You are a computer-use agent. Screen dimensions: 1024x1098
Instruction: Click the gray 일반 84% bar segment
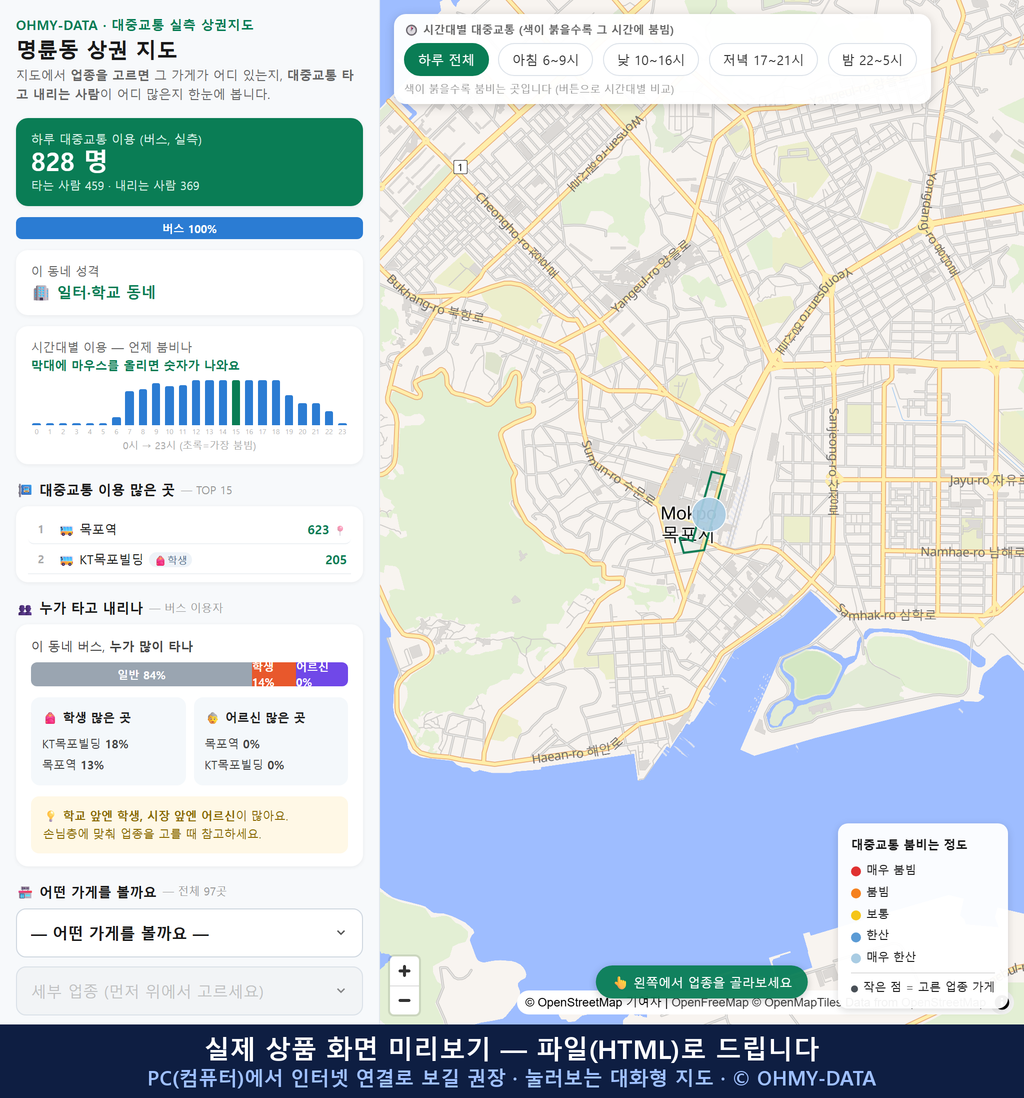pos(141,675)
